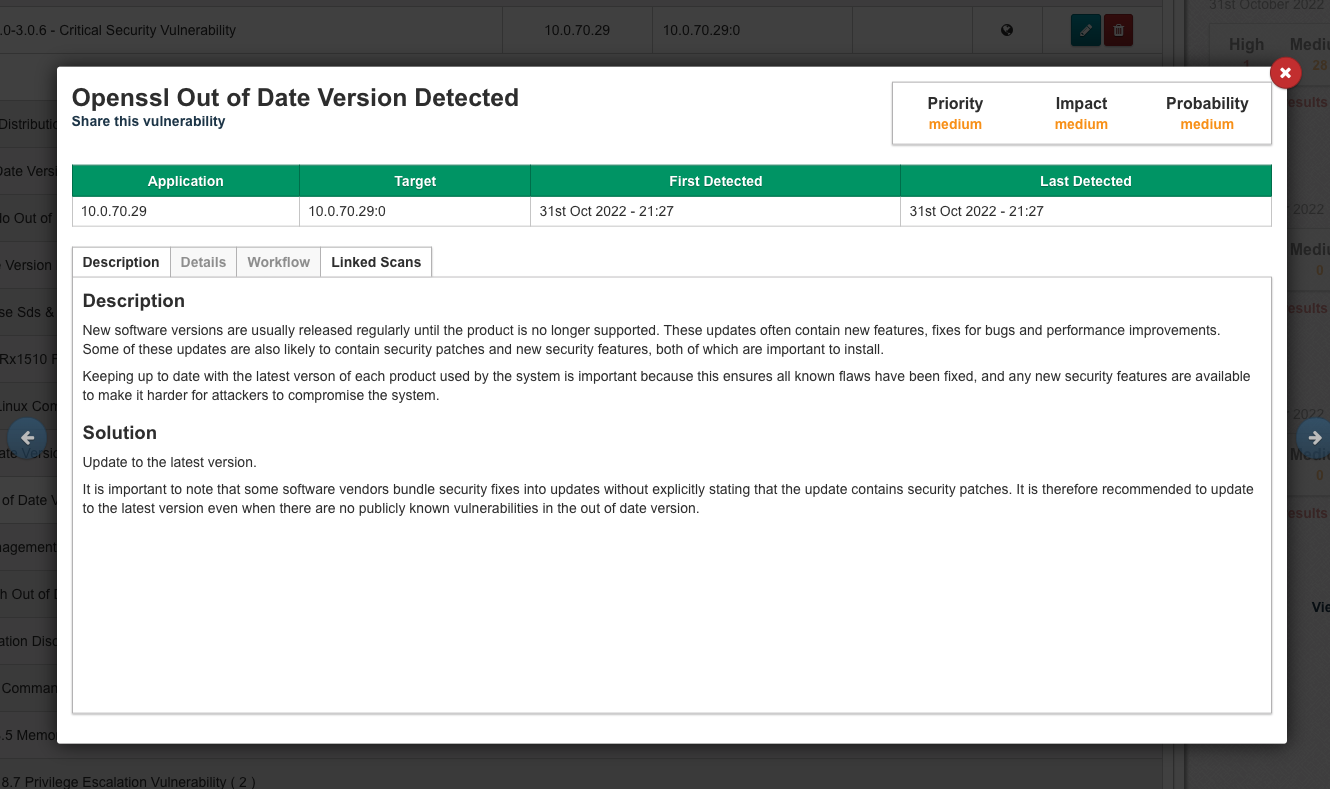Expand the Privilege Escalation Vulnerability (2) row
Viewport: 1330px width, 789px height.
pyautogui.click(x=128, y=781)
